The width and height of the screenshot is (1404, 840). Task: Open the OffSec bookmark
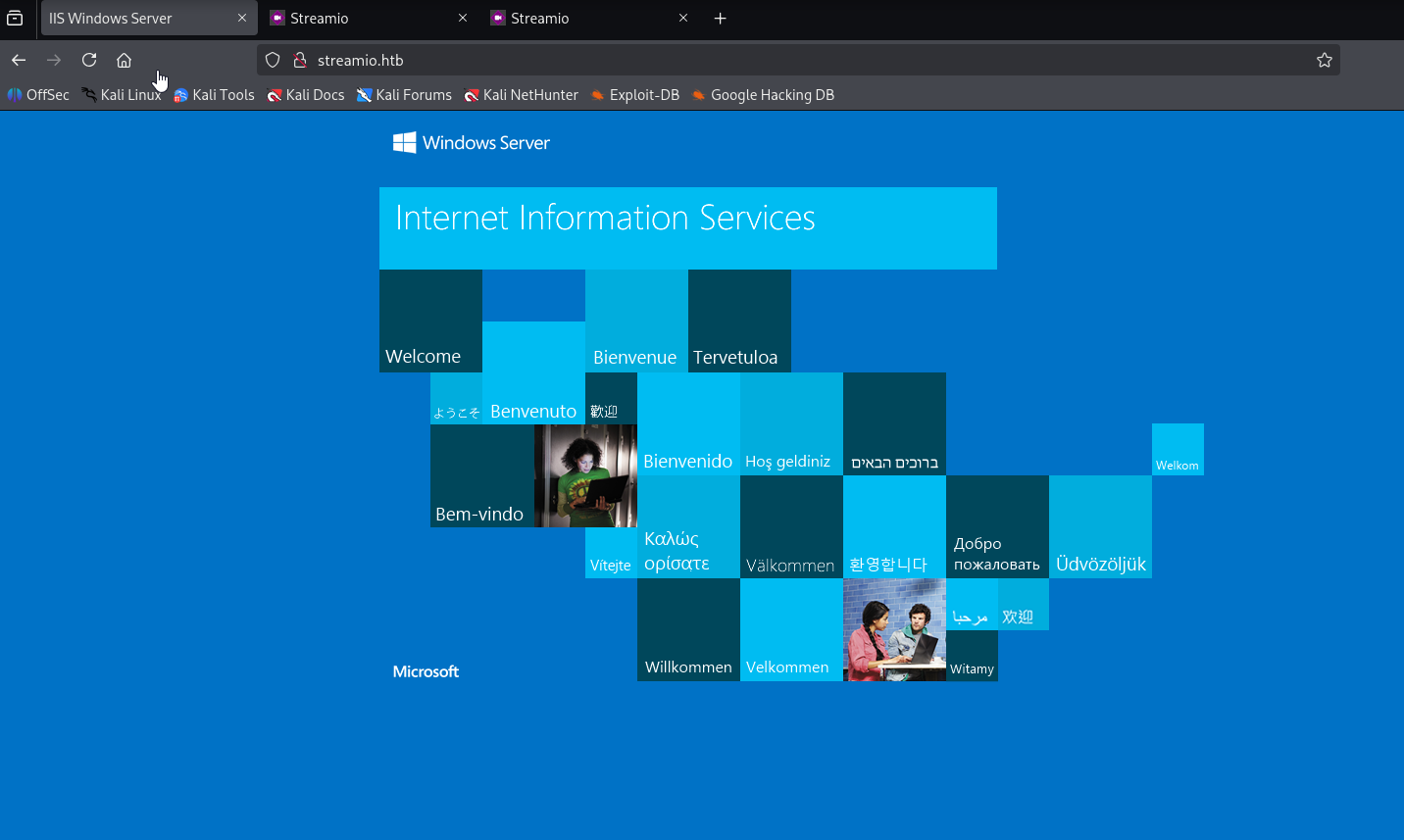[38, 95]
